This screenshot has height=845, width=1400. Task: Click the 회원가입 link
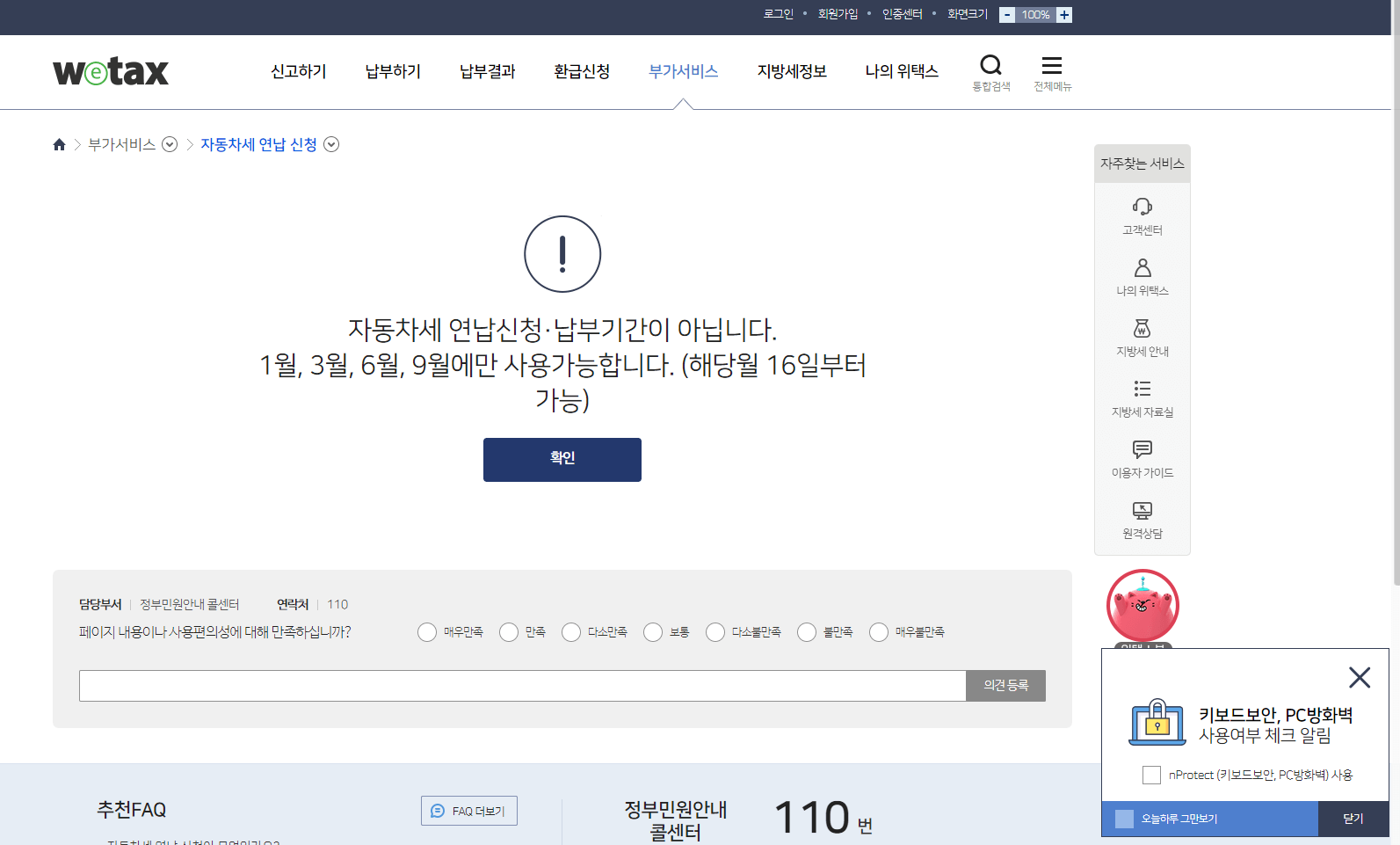838,14
